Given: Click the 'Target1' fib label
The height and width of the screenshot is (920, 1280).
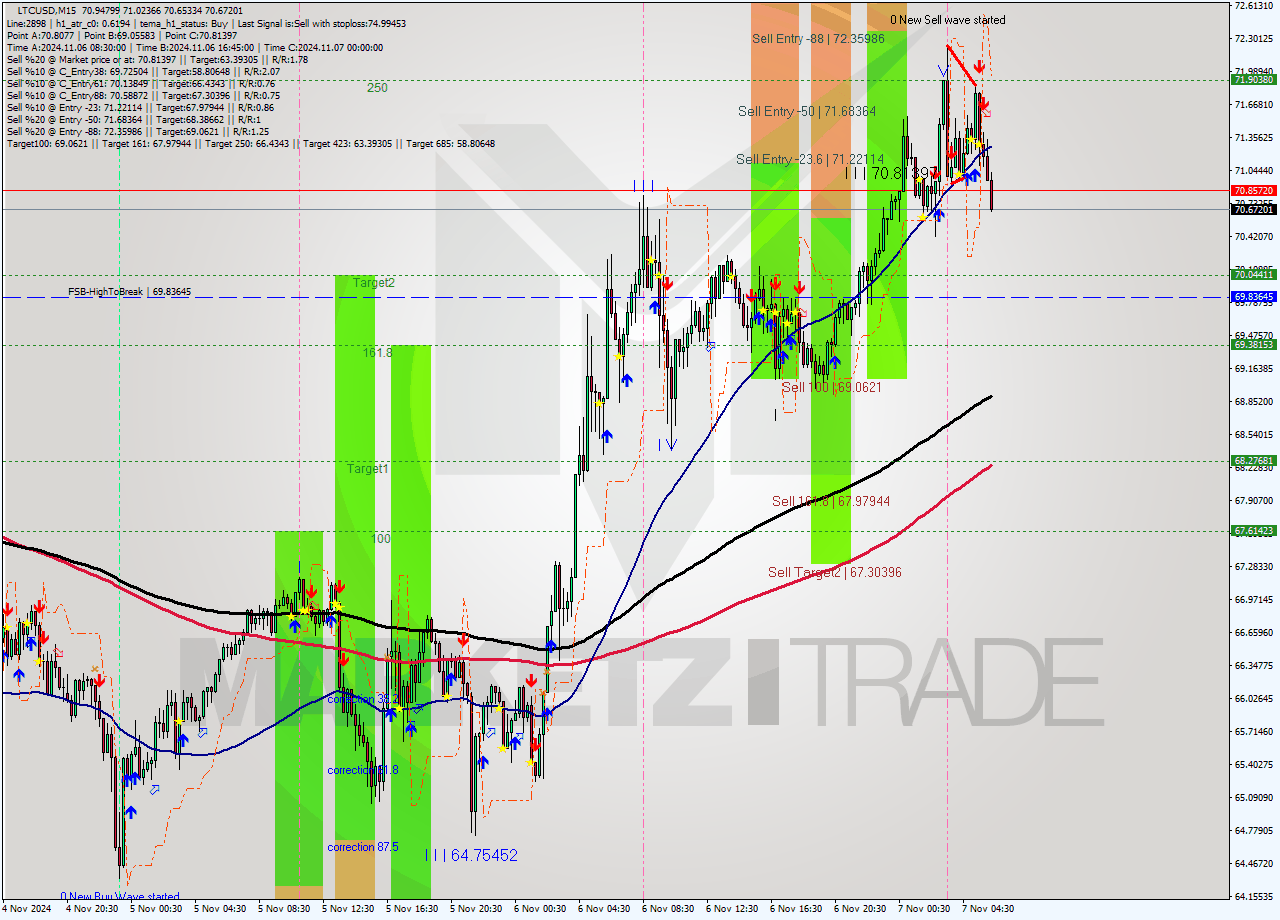Looking at the screenshot, I should (x=368, y=468).
